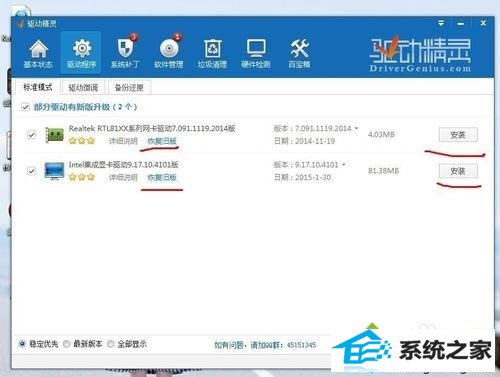Click the Realtek network card icon
The width and height of the screenshot is (500, 377).
click(x=54, y=135)
